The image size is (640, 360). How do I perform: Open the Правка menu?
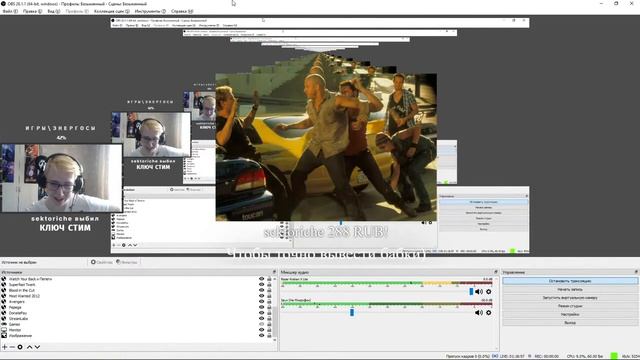(32, 11)
